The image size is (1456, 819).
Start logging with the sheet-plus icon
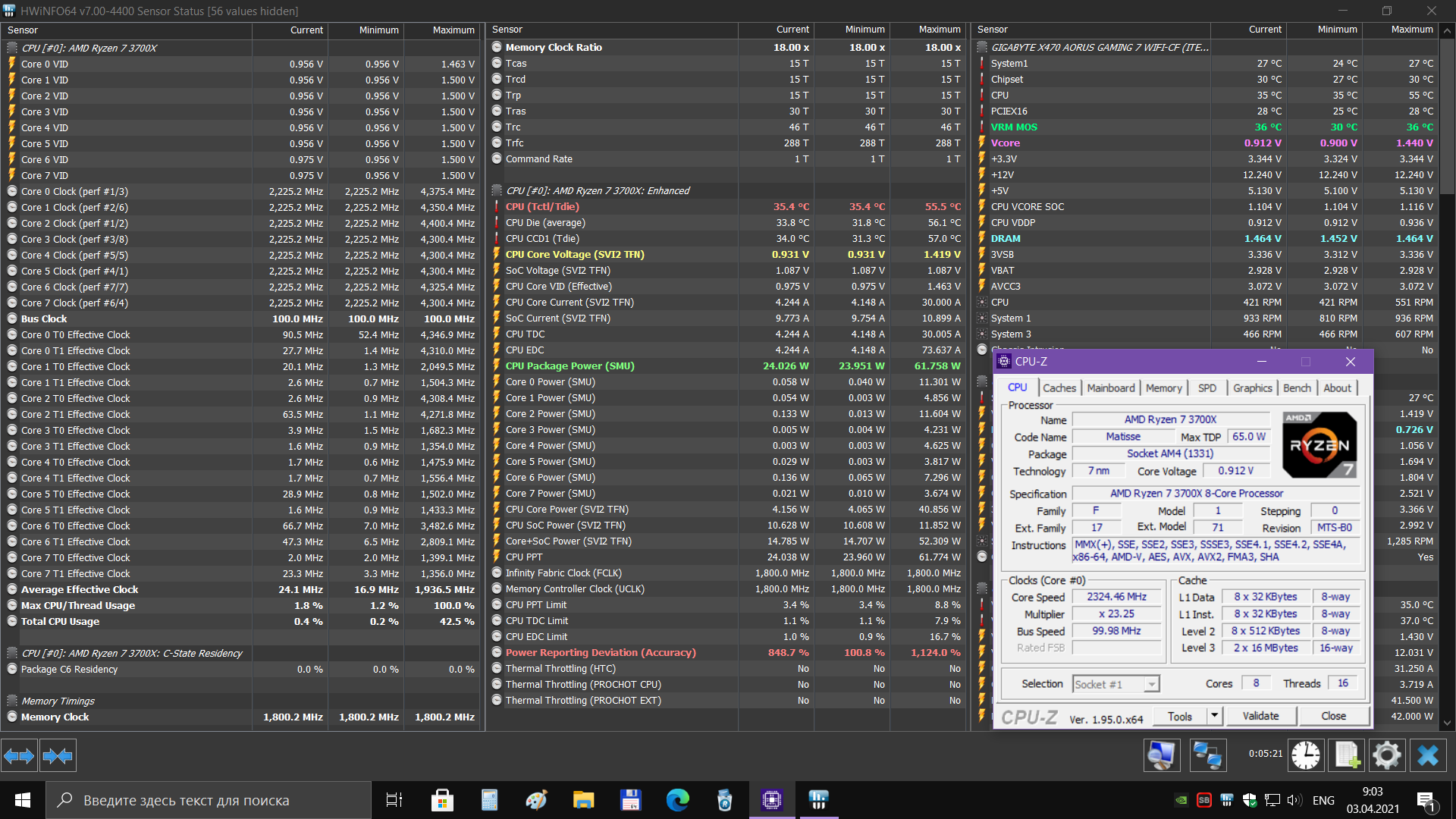click(1346, 755)
